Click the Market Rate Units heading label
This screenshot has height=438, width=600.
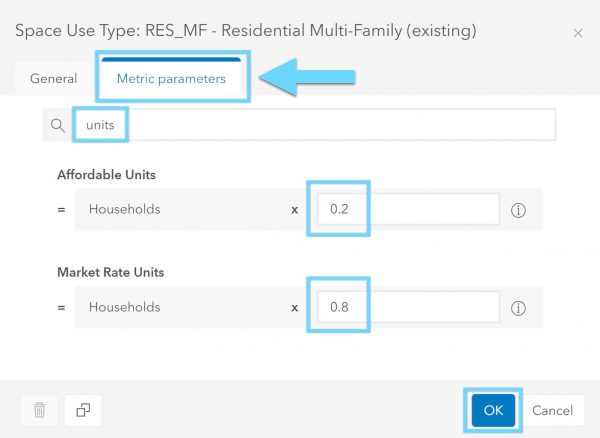pyautogui.click(x=109, y=271)
